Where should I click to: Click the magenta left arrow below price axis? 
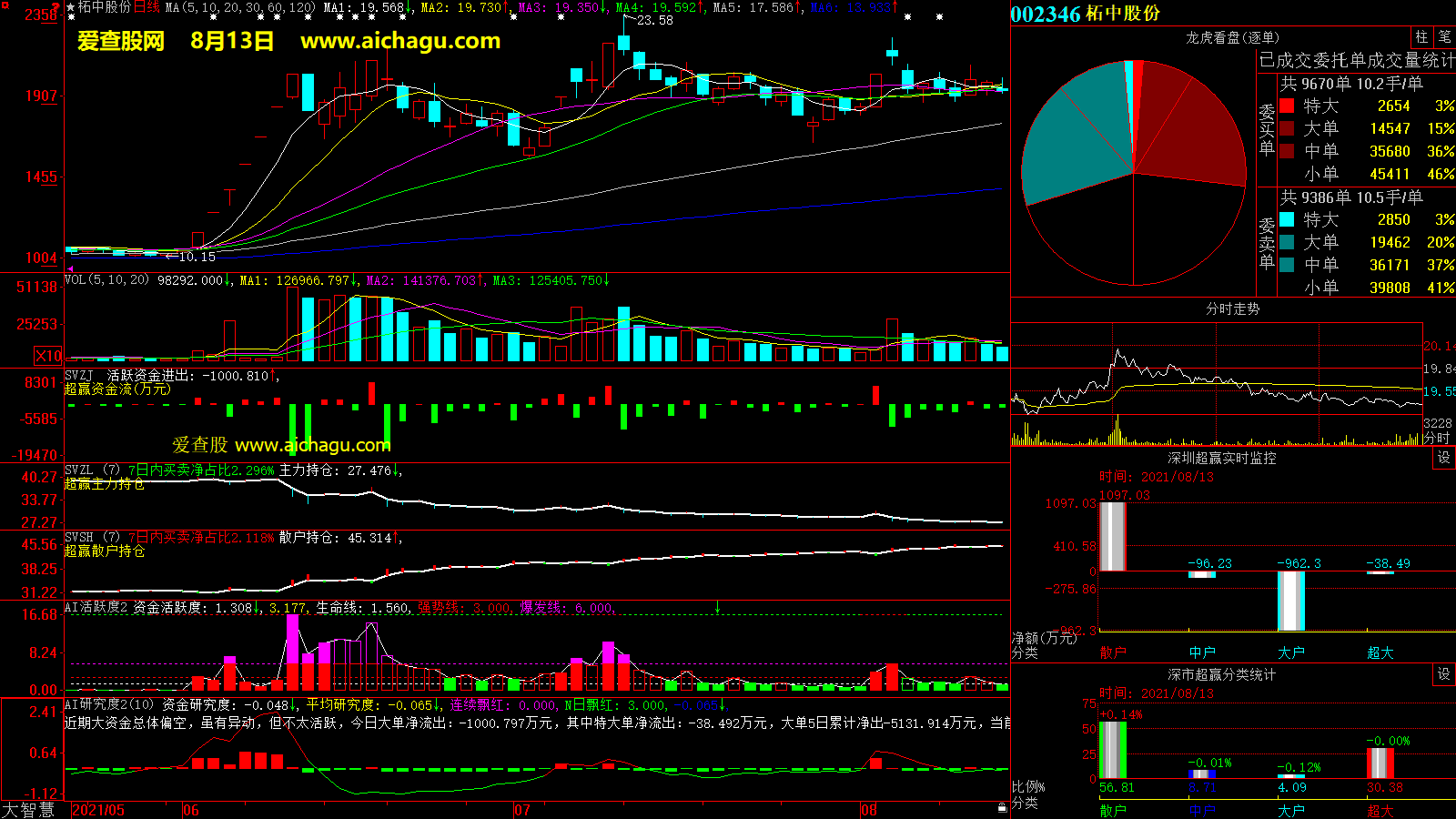pyautogui.click(x=70, y=269)
